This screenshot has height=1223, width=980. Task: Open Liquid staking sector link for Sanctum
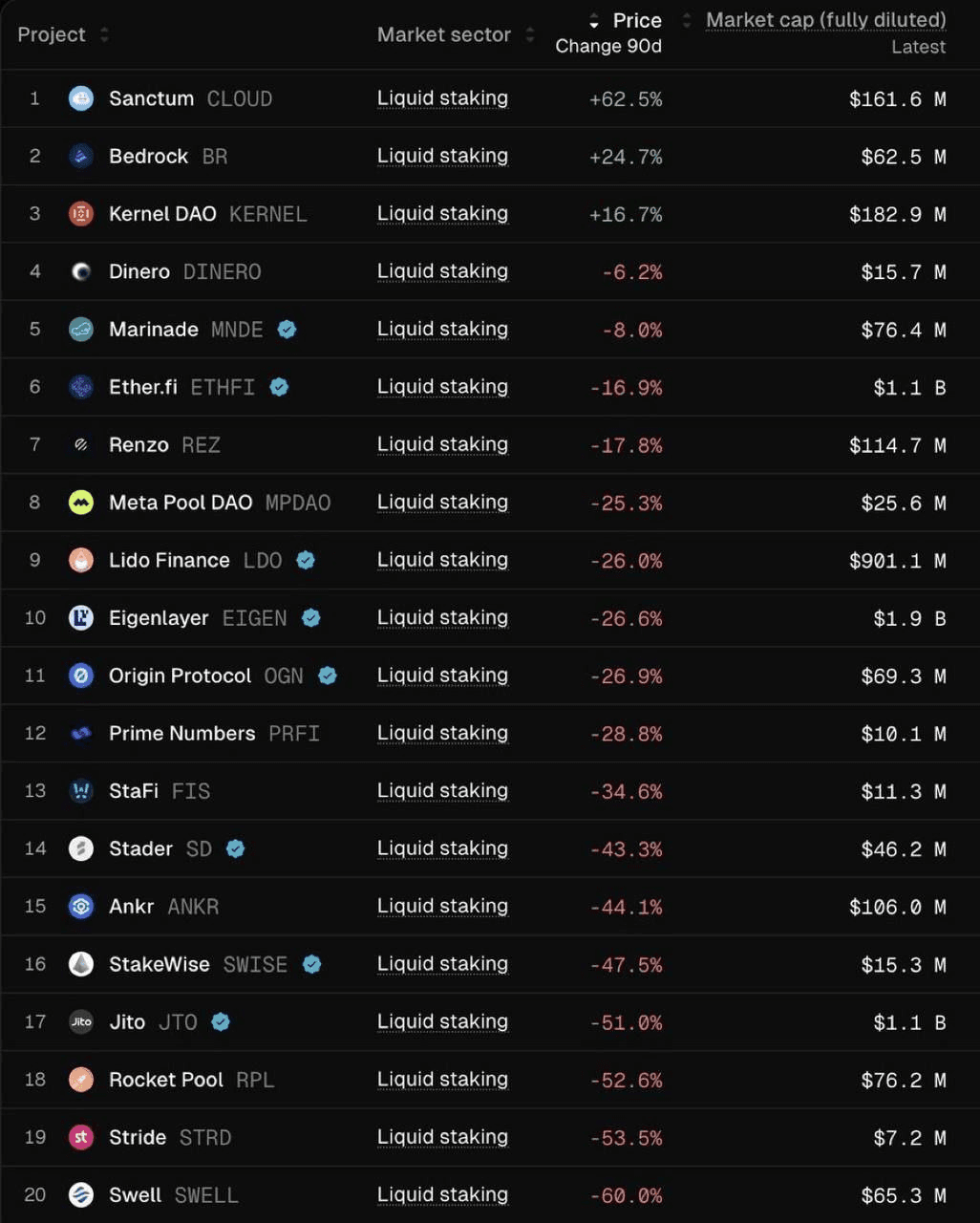pyautogui.click(x=442, y=98)
